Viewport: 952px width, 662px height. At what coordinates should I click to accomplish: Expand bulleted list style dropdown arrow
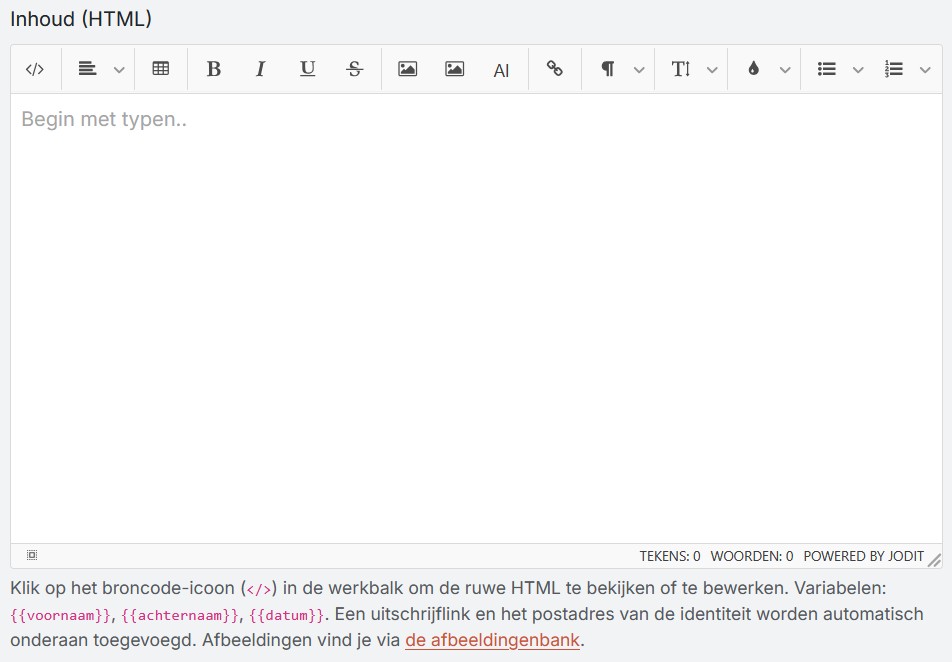pyautogui.click(x=858, y=70)
